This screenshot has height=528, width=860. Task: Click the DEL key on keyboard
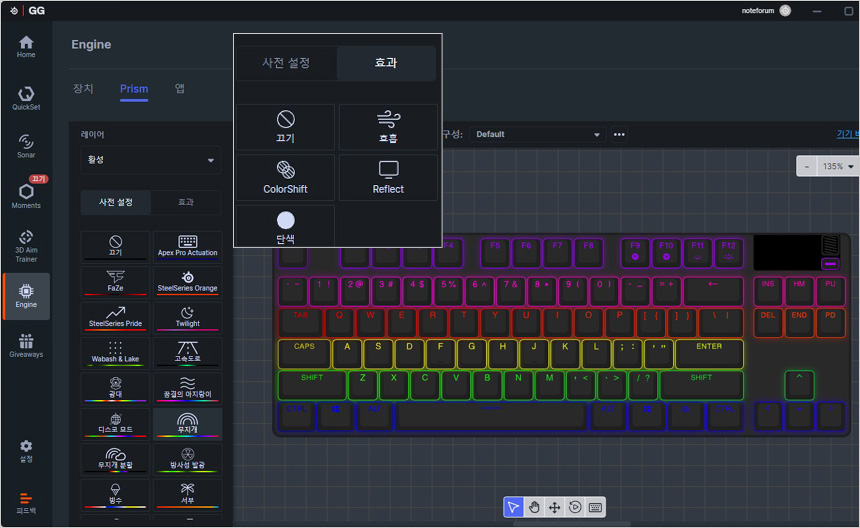pyautogui.click(x=768, y=323)
